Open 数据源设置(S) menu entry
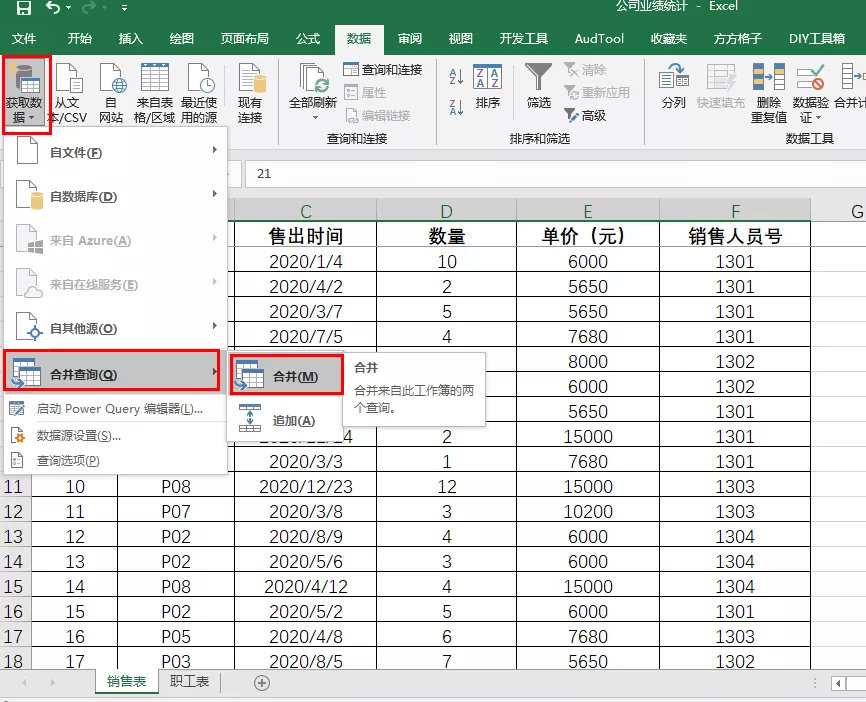Viewport: 866px width, 702px height. [115, 435]
